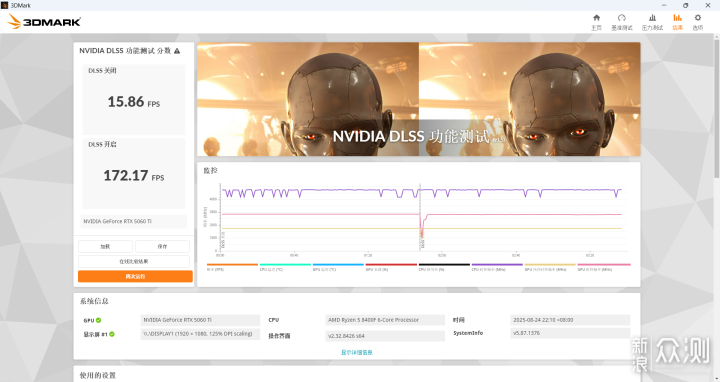The width and height of the screenshot is (720, 382).
Task: Click the dashed marker line mid-graph
Action: [x=420, y=217]
